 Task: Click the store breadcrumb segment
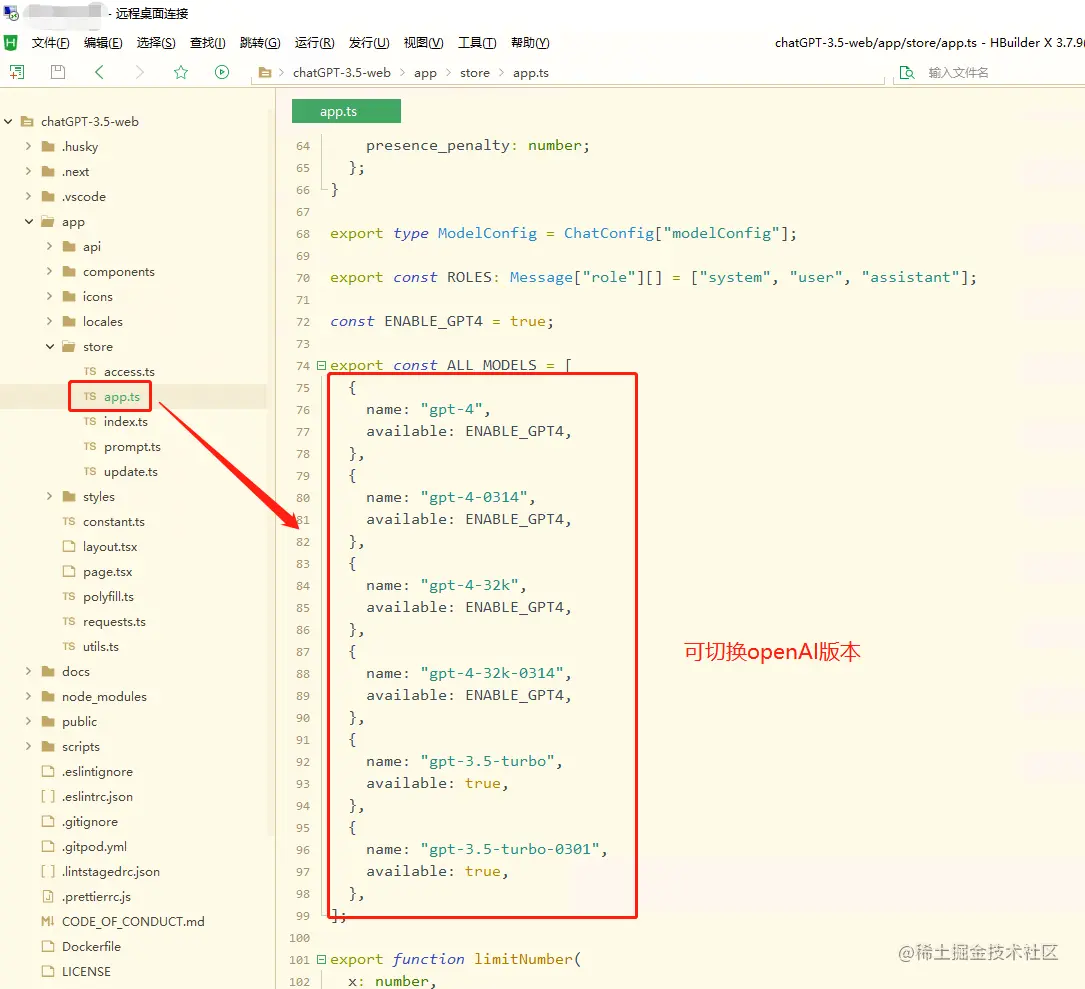(x=475, y=73)
